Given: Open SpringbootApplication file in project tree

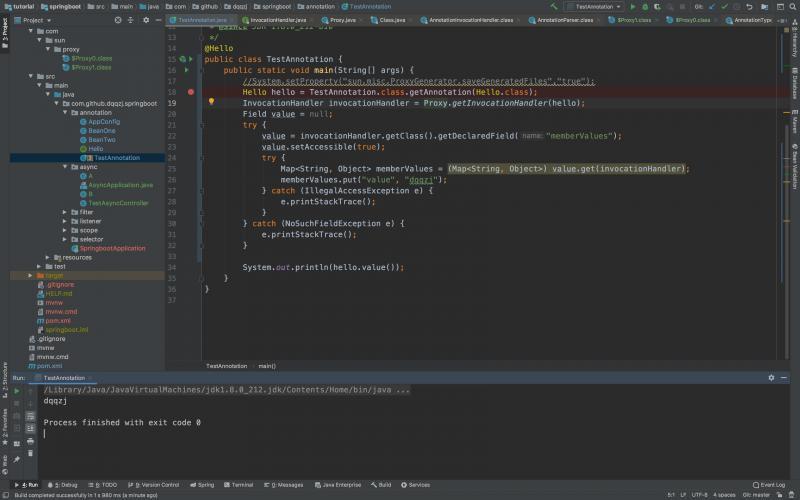Looking at the screenshot, I should click(x=112, y=248).
